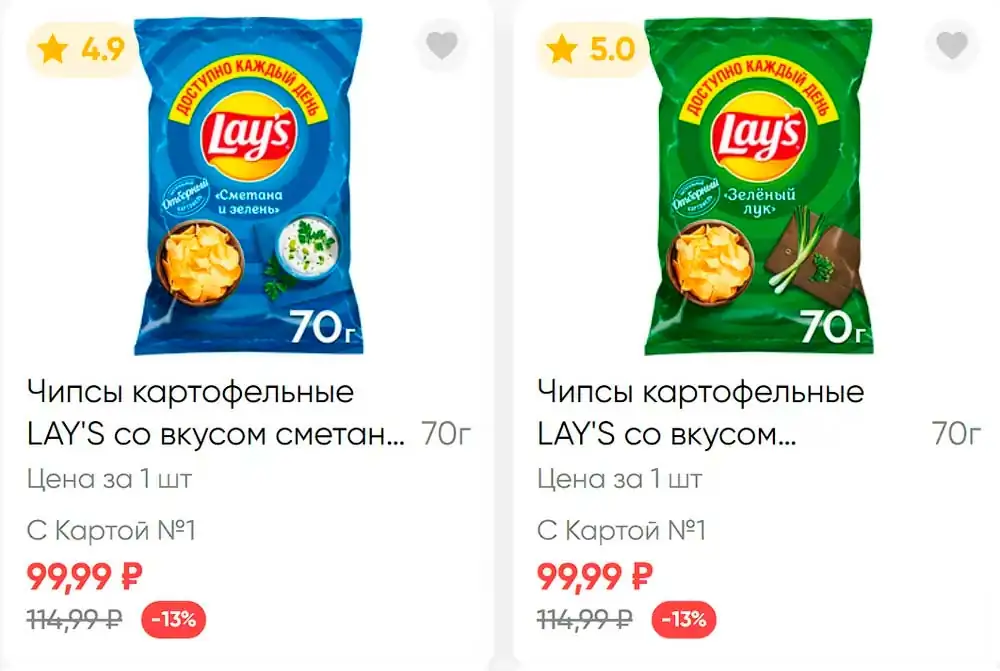Click the 70г weight label on left card
Image resolution: width=1000 pixels, height=671 pixels.
pyautogui.click(x=446, y=434)
